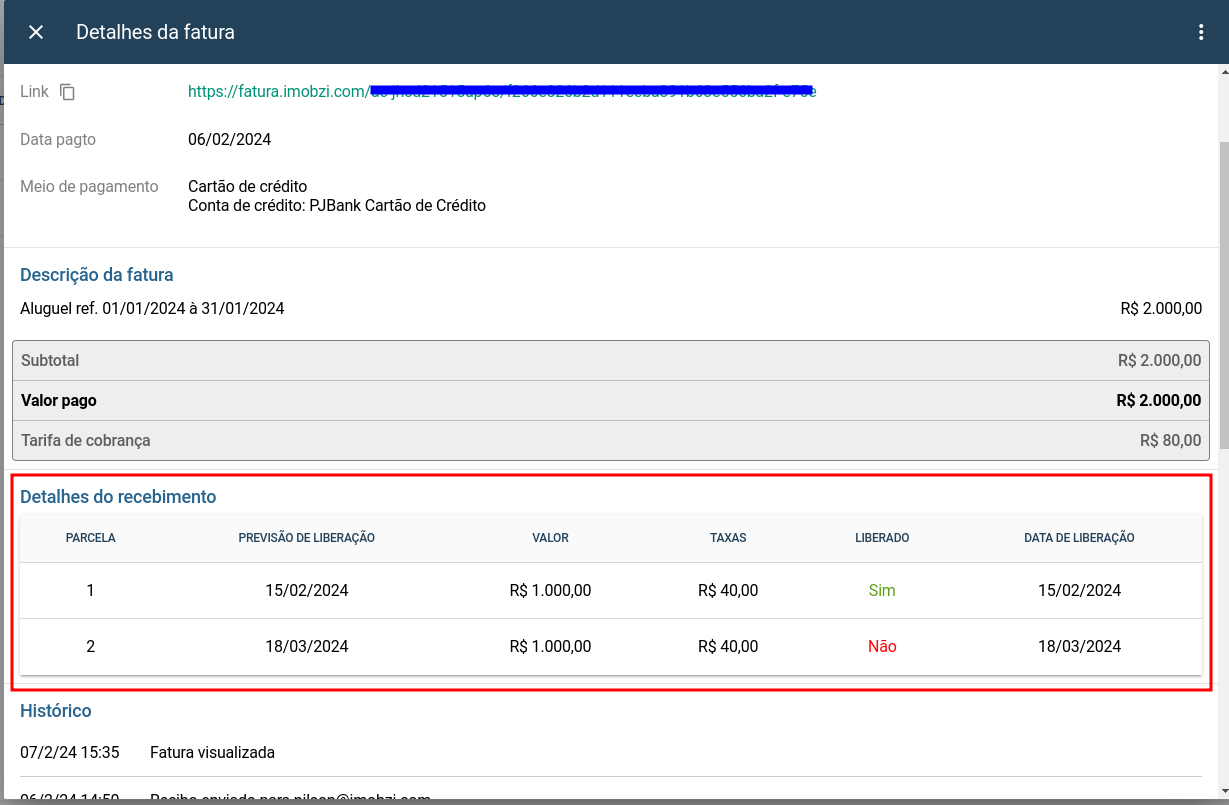
Task: Click the 'Data pagto' field label
Action: click(x=58, y=140)
